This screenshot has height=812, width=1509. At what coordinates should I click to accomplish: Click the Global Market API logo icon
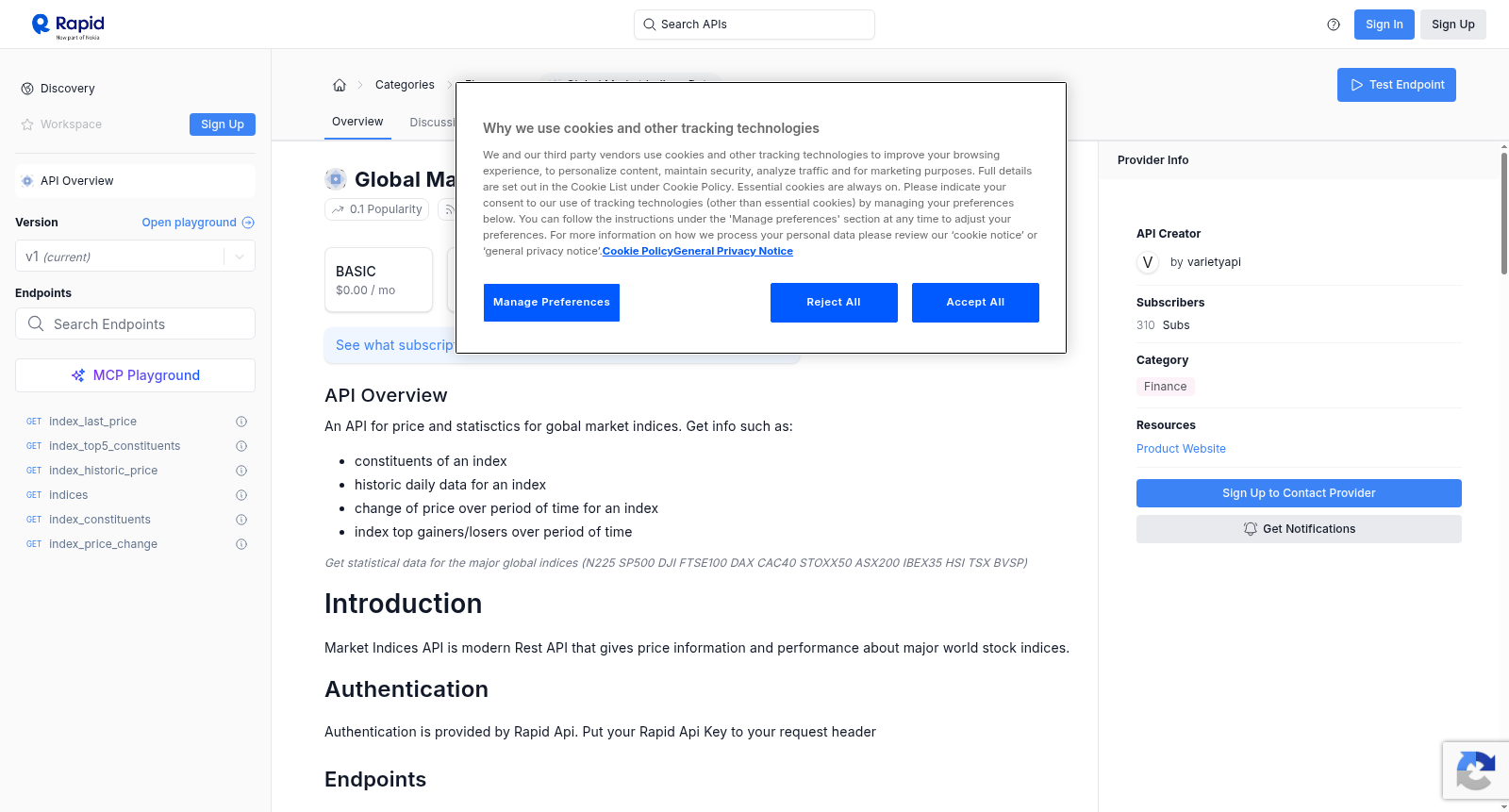(x=336, y=179)
